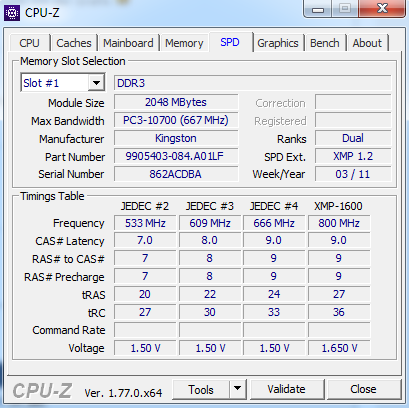Screen dimensions: 409x408
Task: Click the 609 MHz frequency cell
Action: click(210, 223)
